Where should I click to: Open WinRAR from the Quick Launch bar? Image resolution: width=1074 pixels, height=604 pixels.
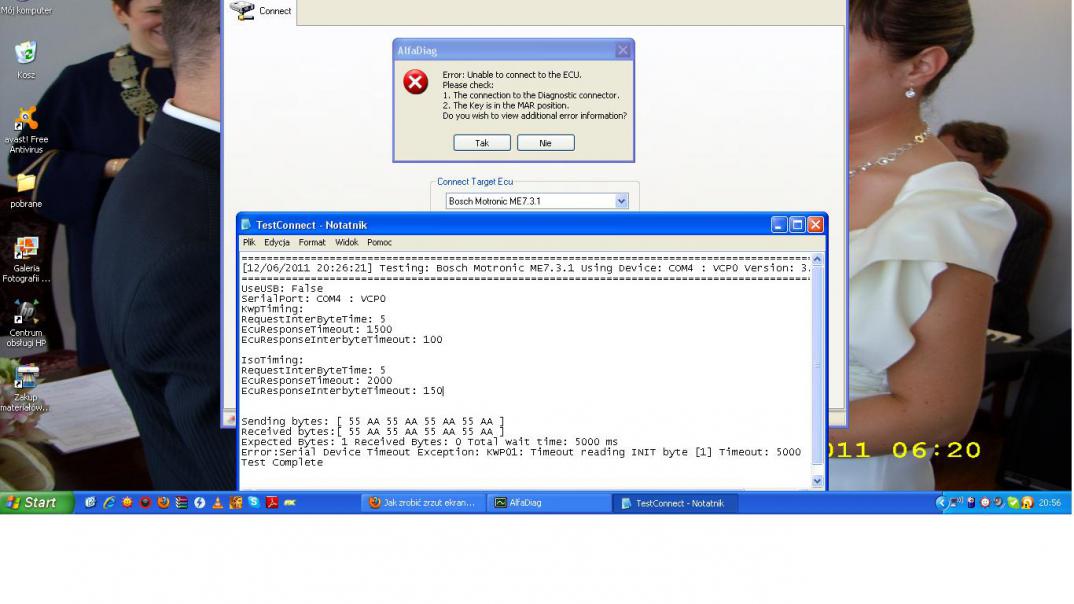click(182, 503)
